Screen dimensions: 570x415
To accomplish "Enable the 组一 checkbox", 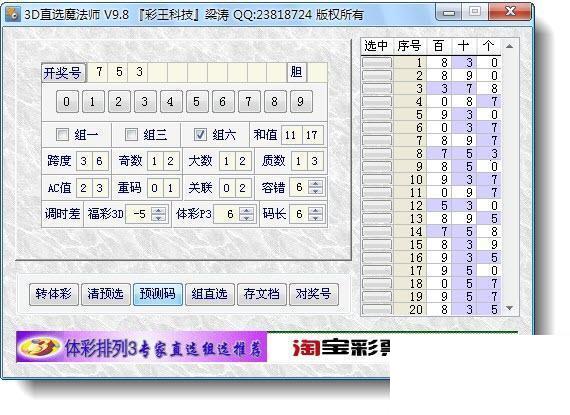I will [62, 135].
